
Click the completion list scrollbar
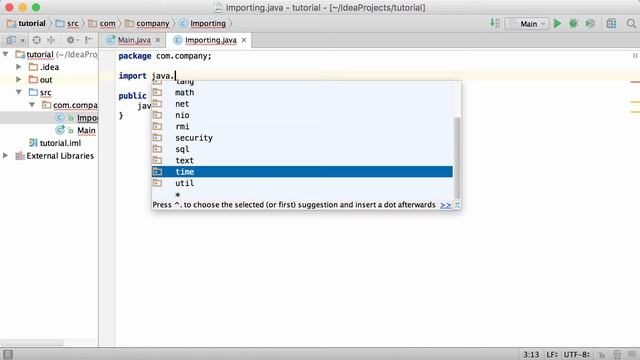point(457,158)
